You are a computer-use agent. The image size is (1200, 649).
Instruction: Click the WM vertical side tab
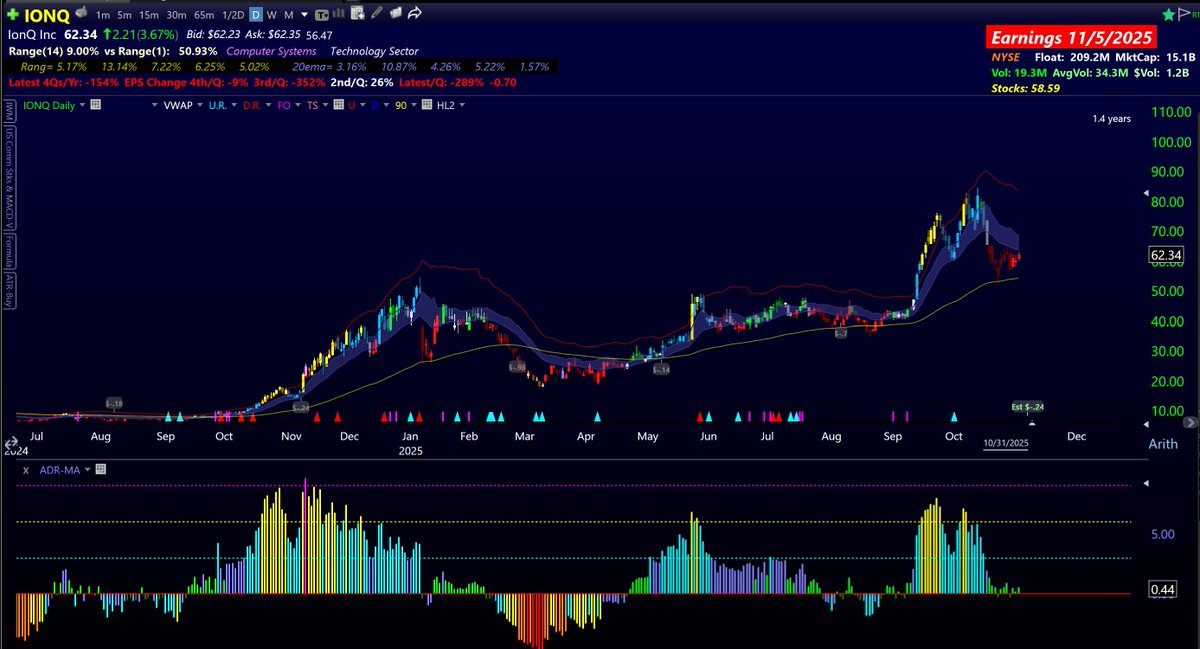tap(9, 110)
